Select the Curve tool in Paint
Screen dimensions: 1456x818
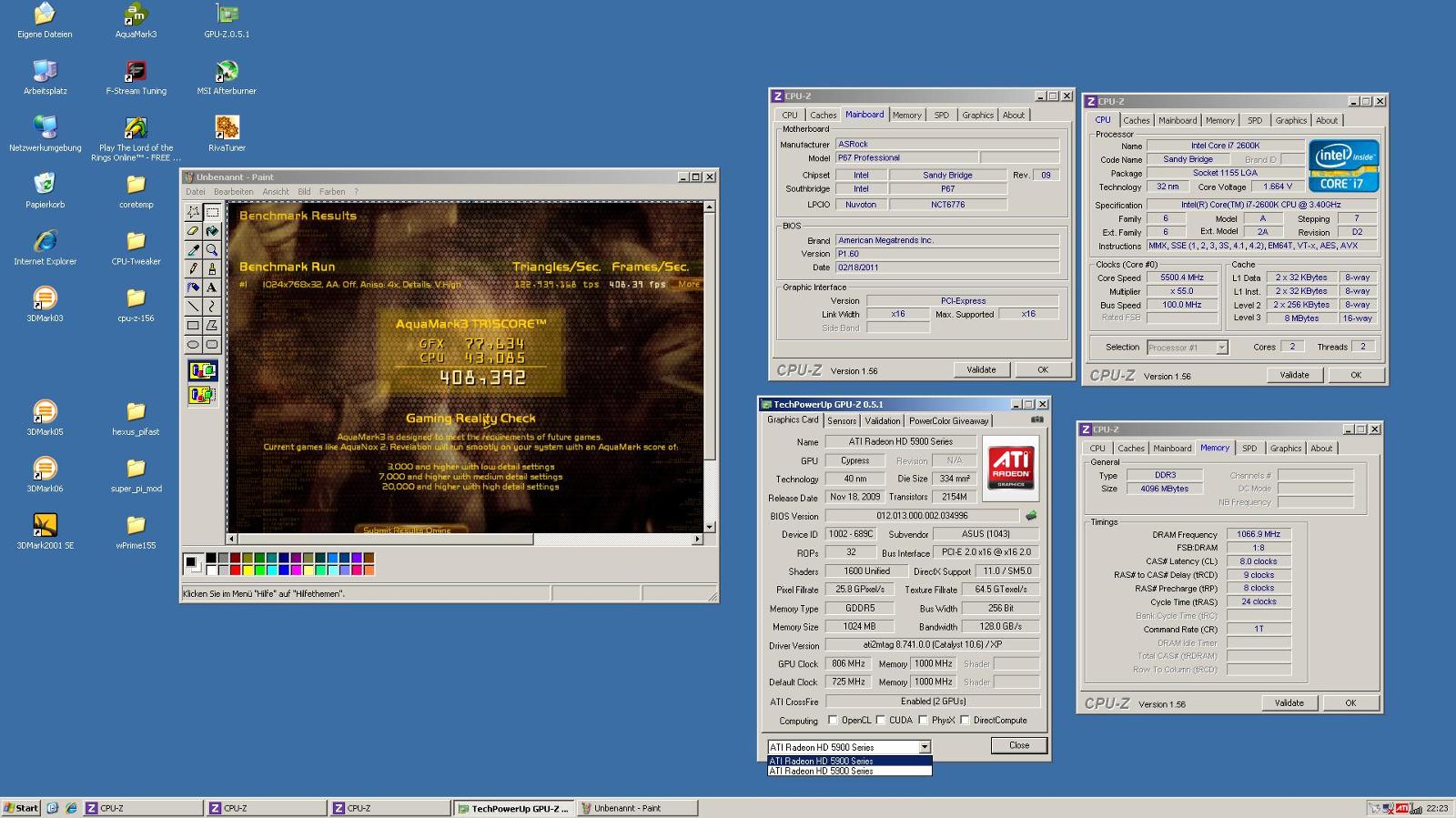click(212, 307)
